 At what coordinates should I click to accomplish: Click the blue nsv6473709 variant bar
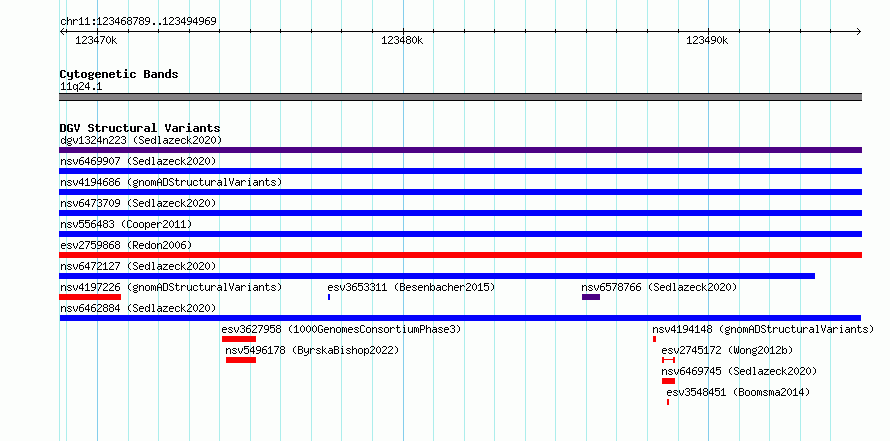point(460,213)
